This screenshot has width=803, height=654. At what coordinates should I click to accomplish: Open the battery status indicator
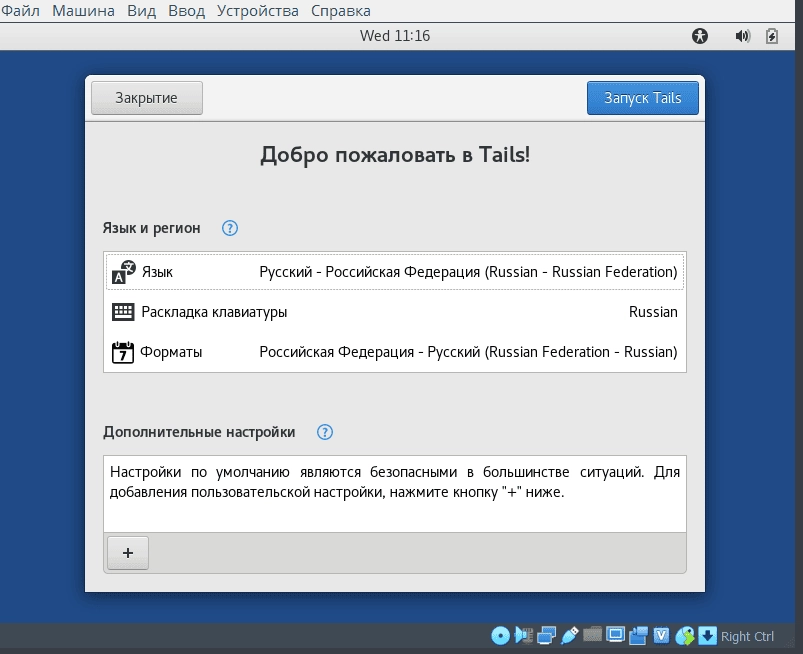coord(772,36)
